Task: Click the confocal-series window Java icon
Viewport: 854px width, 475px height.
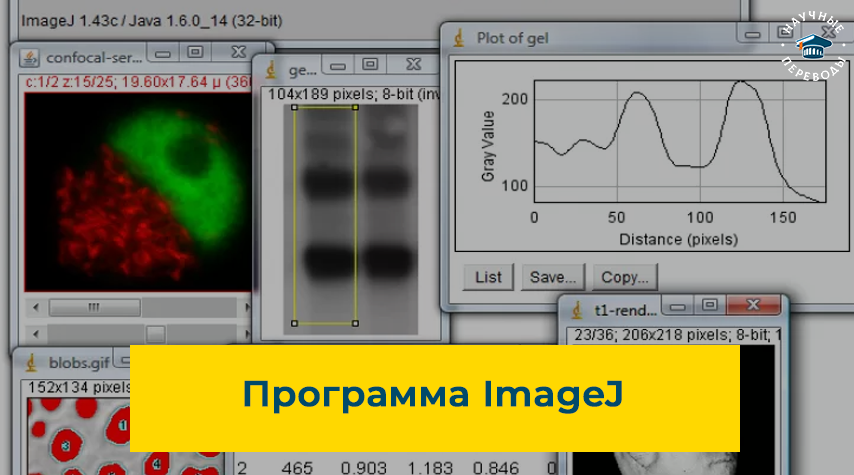Action: point(29,57)
